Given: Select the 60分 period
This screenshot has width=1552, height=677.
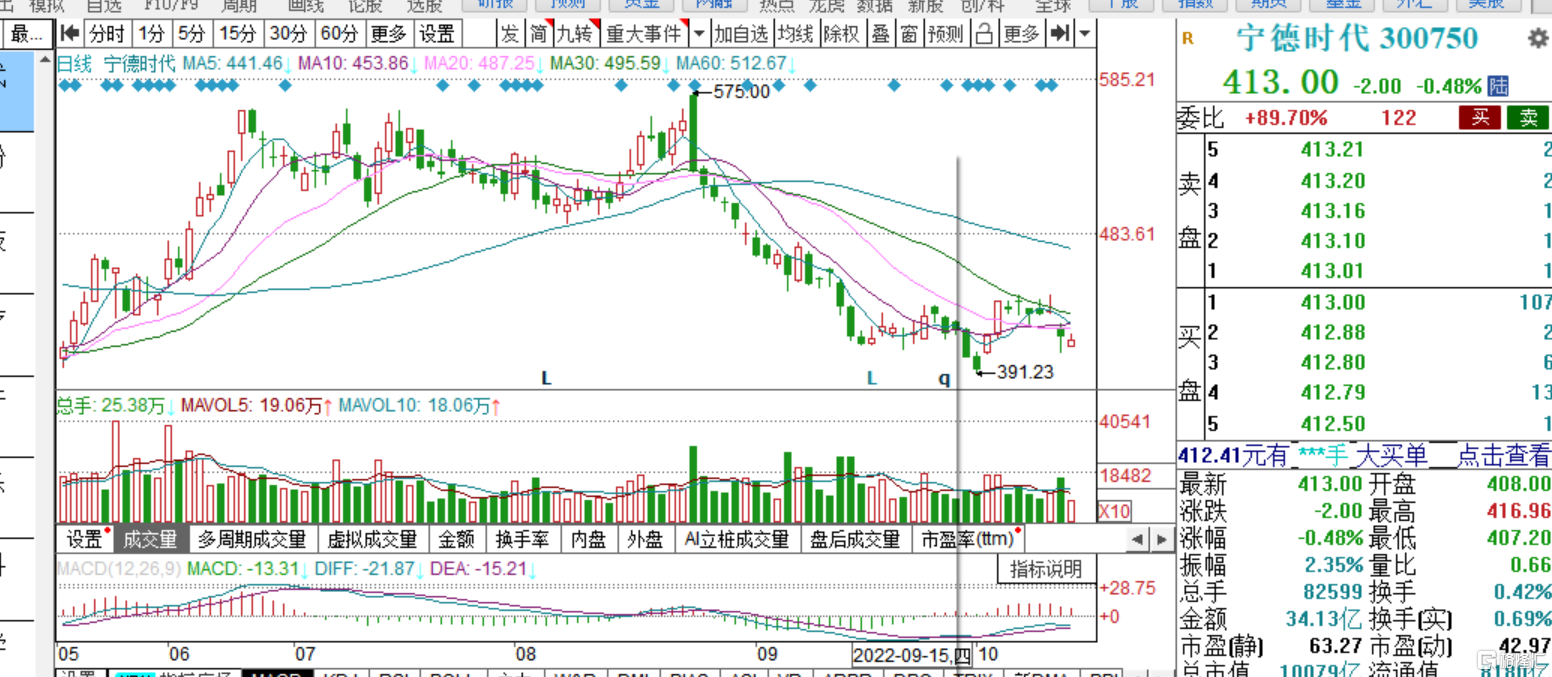Looking at the screenshot, I should click(339, 34).
